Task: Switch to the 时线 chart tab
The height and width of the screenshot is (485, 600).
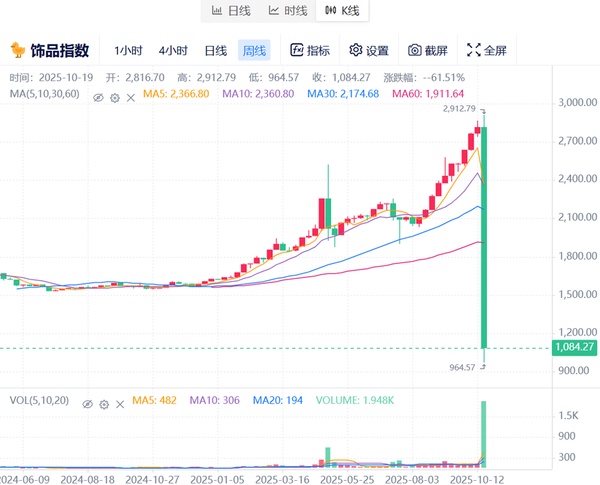Action: point(287,11)
